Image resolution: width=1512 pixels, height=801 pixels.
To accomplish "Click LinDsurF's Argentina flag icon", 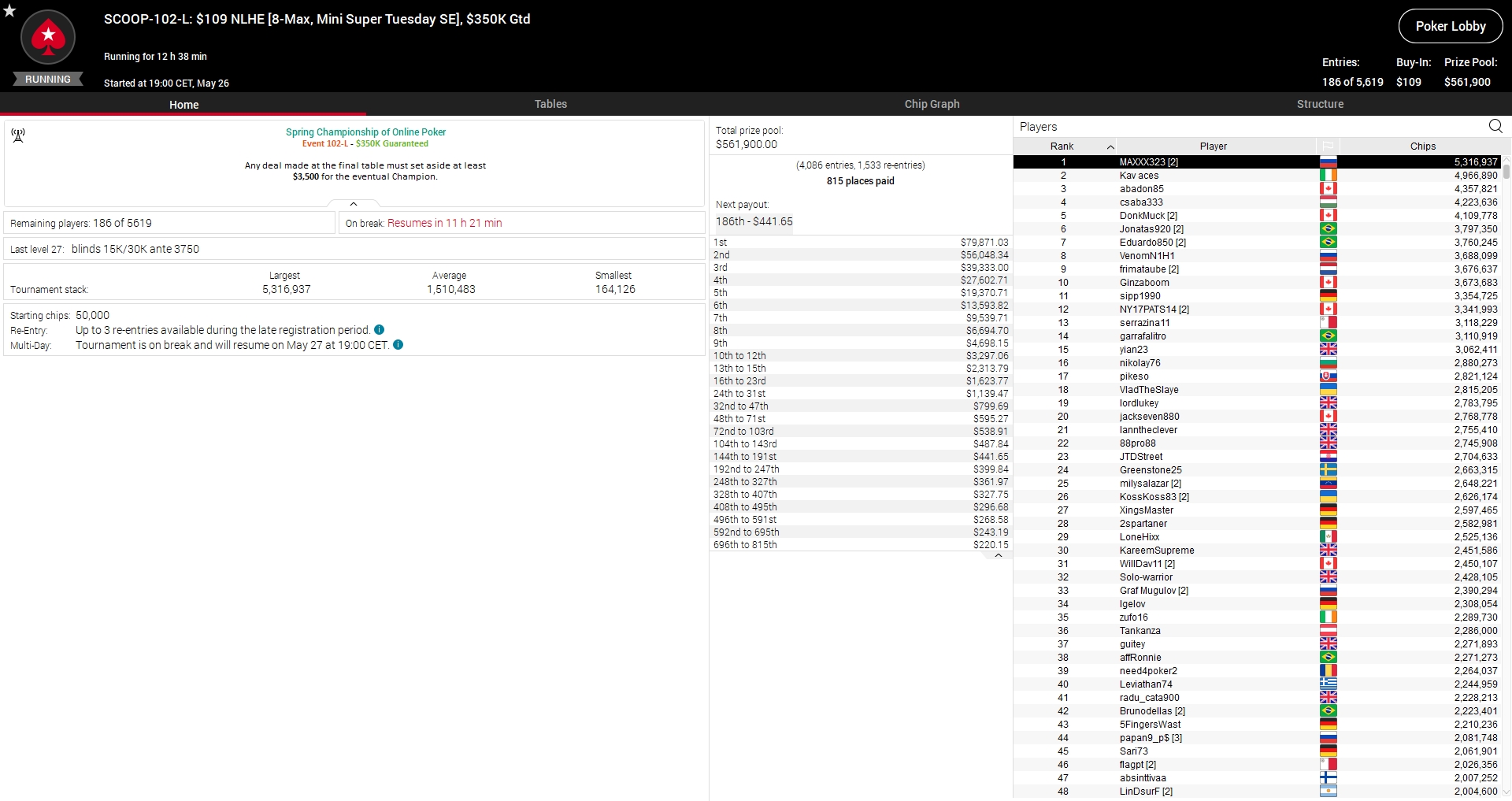I will (x=1328, y=792).
